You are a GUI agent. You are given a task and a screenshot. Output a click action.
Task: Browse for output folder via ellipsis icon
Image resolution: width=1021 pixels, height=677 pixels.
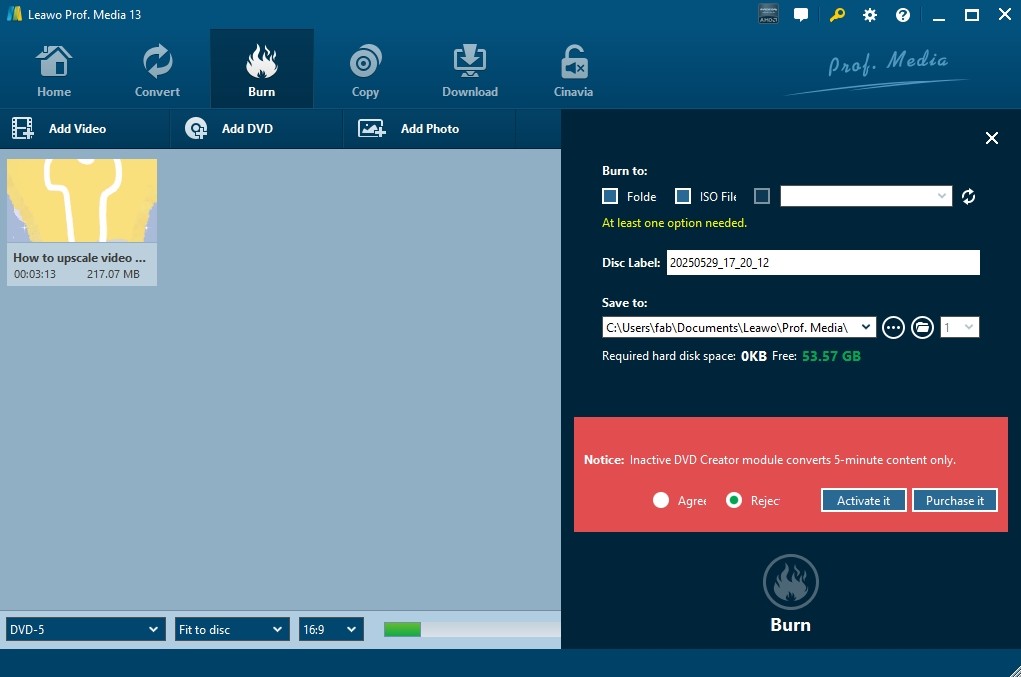click(x=893, y=327)
